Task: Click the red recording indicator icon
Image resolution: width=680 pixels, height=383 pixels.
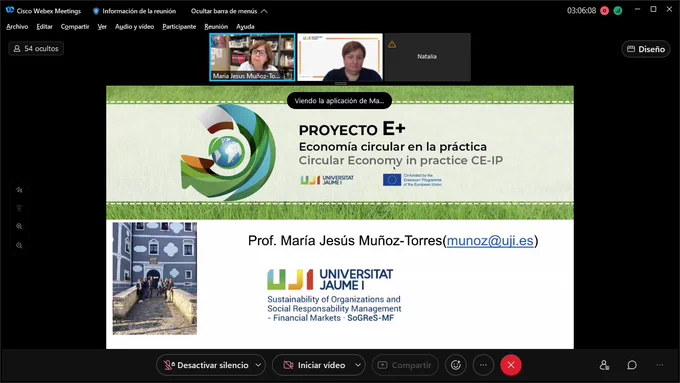Action: [x=605, y=11]
